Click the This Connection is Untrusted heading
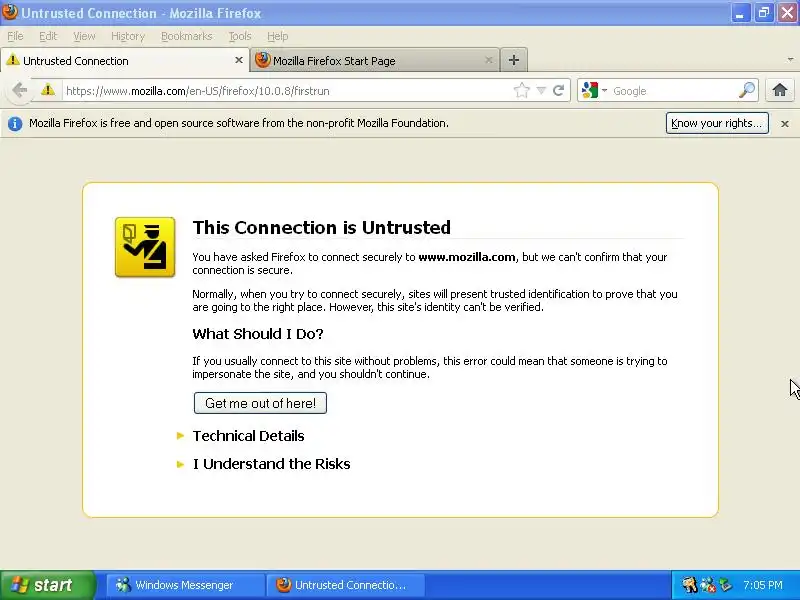The image size is (800, 600). point(321,228)
